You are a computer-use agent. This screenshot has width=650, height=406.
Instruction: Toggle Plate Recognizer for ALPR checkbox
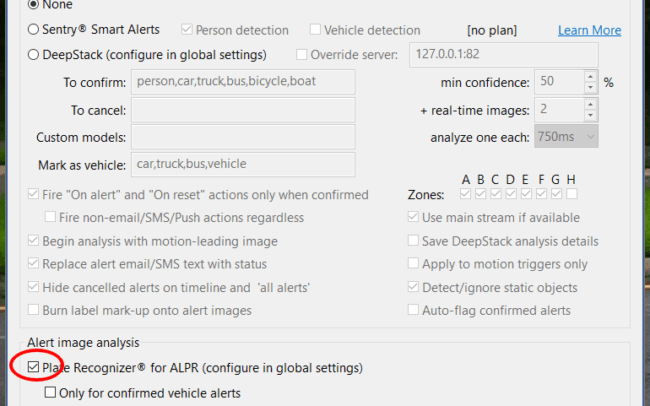pyautogui.click(x=33, y=367)
